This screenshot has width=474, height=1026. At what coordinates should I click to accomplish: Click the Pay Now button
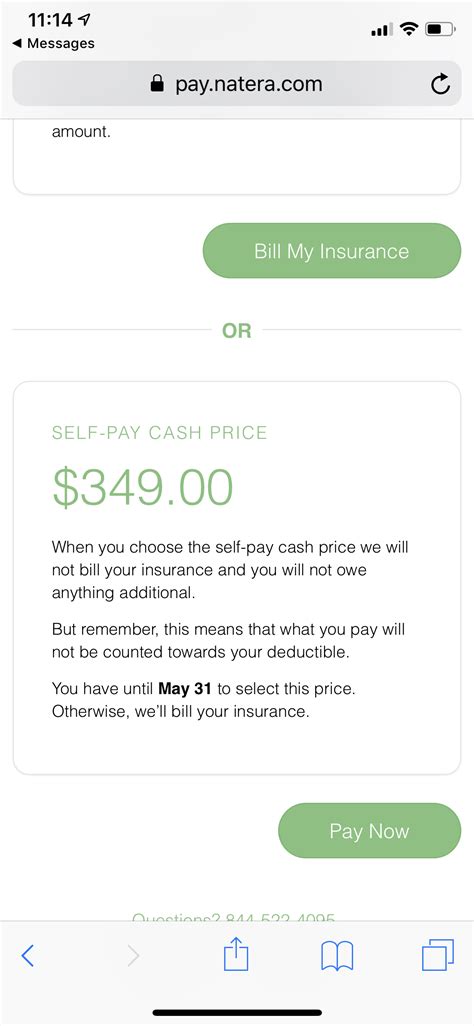coord(370,831)
